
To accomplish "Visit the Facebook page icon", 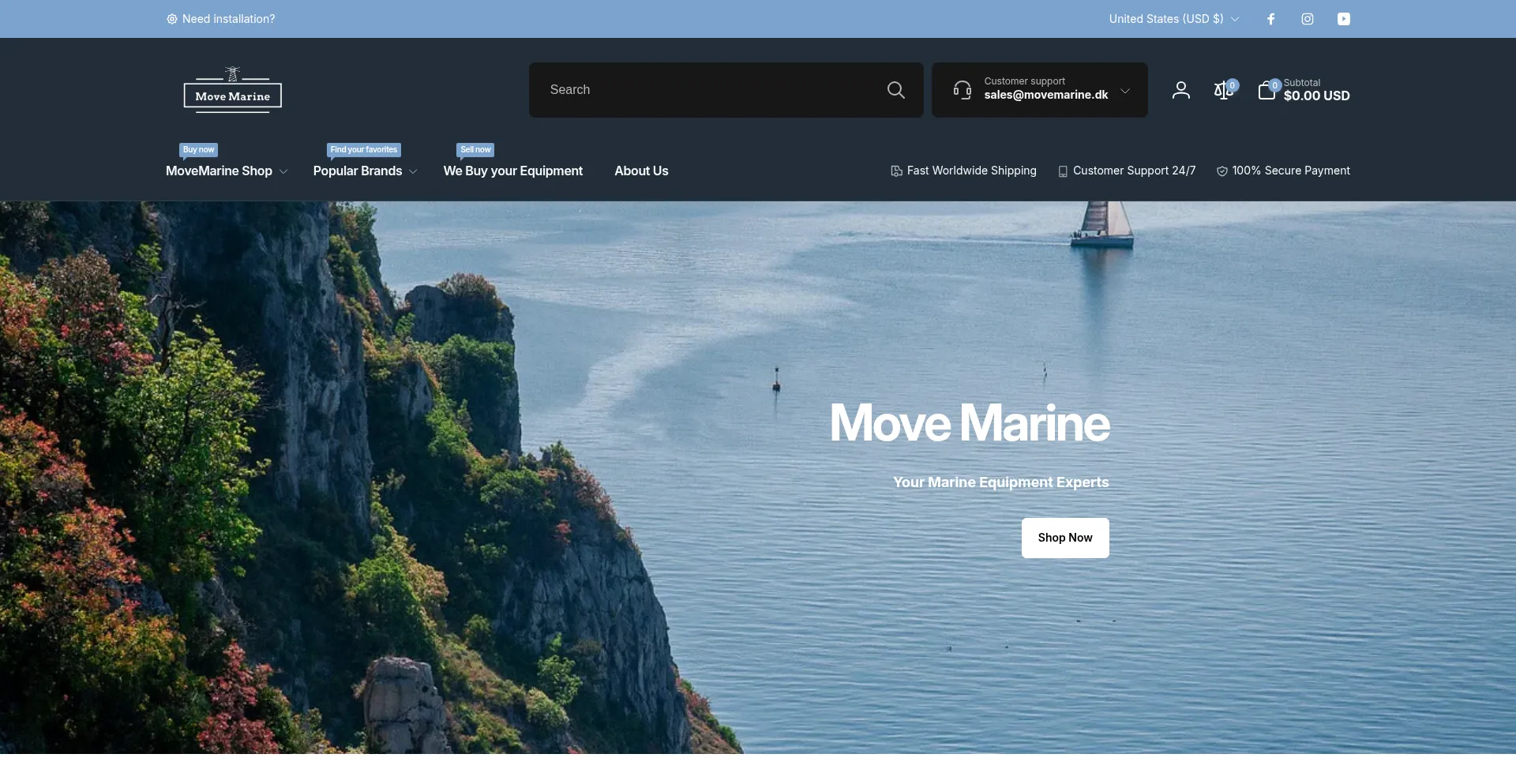I will pos(1270,18).
